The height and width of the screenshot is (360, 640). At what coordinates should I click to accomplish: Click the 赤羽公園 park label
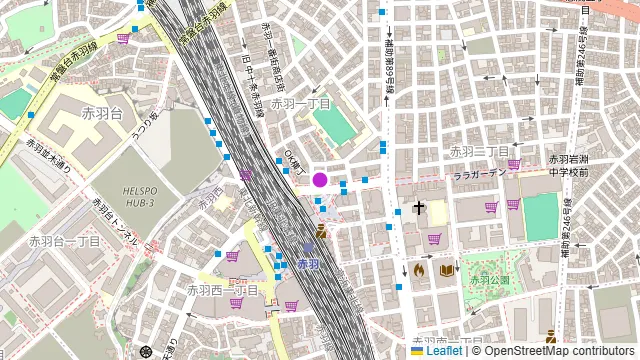490,280
